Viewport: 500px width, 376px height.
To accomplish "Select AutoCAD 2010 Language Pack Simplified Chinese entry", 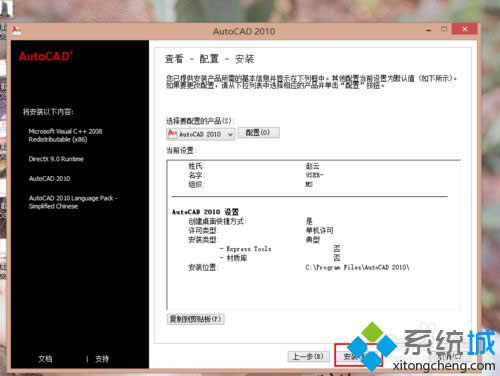I will (73, 202).
